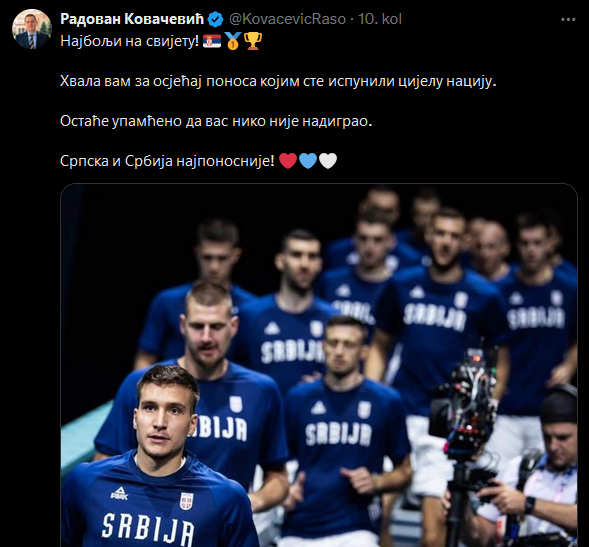Click the line Српска и Србија најпоносније!
This screenshot has width=589, height=547.
point(168,161)
